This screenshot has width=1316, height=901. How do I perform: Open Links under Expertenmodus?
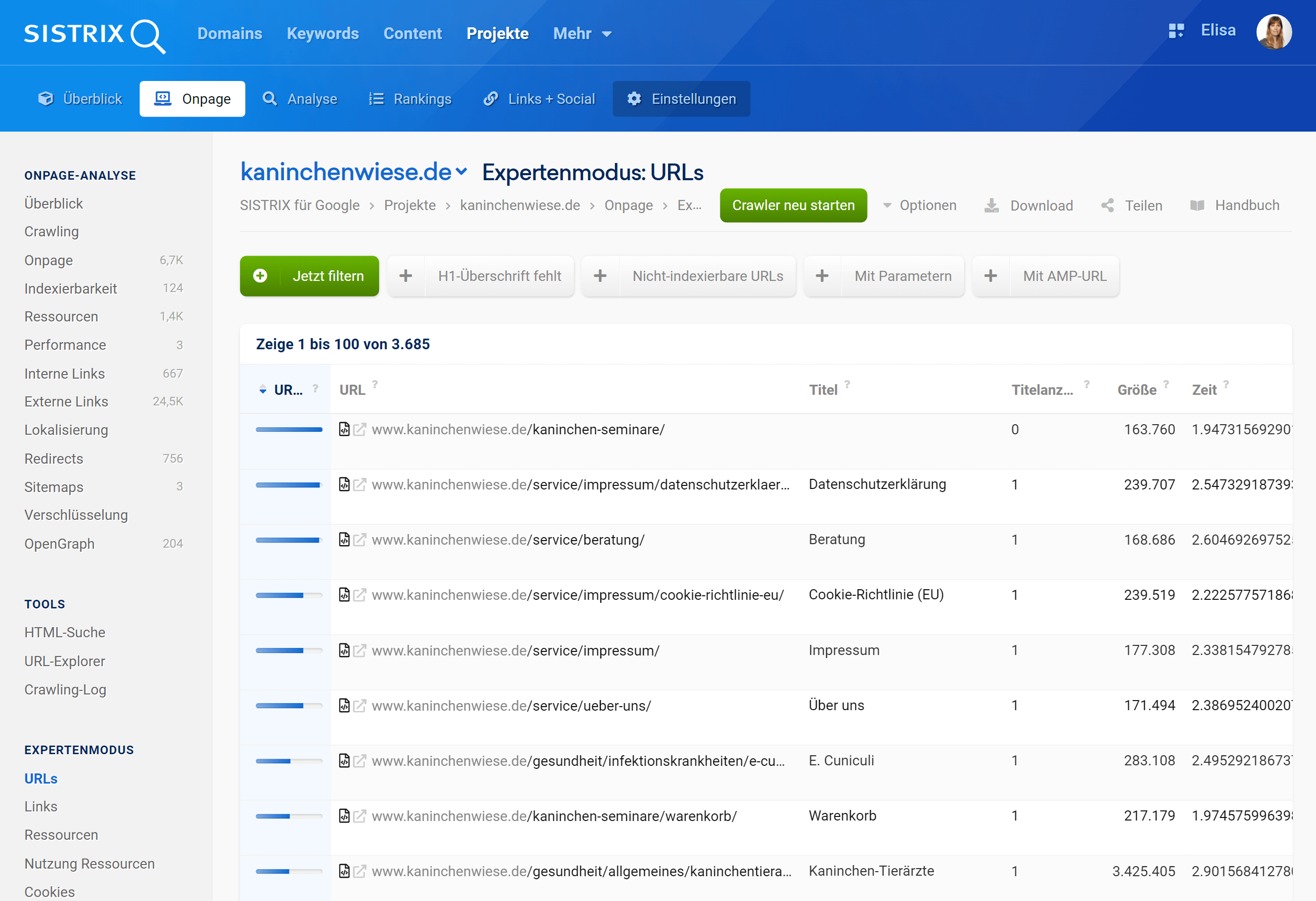[41, 806]
